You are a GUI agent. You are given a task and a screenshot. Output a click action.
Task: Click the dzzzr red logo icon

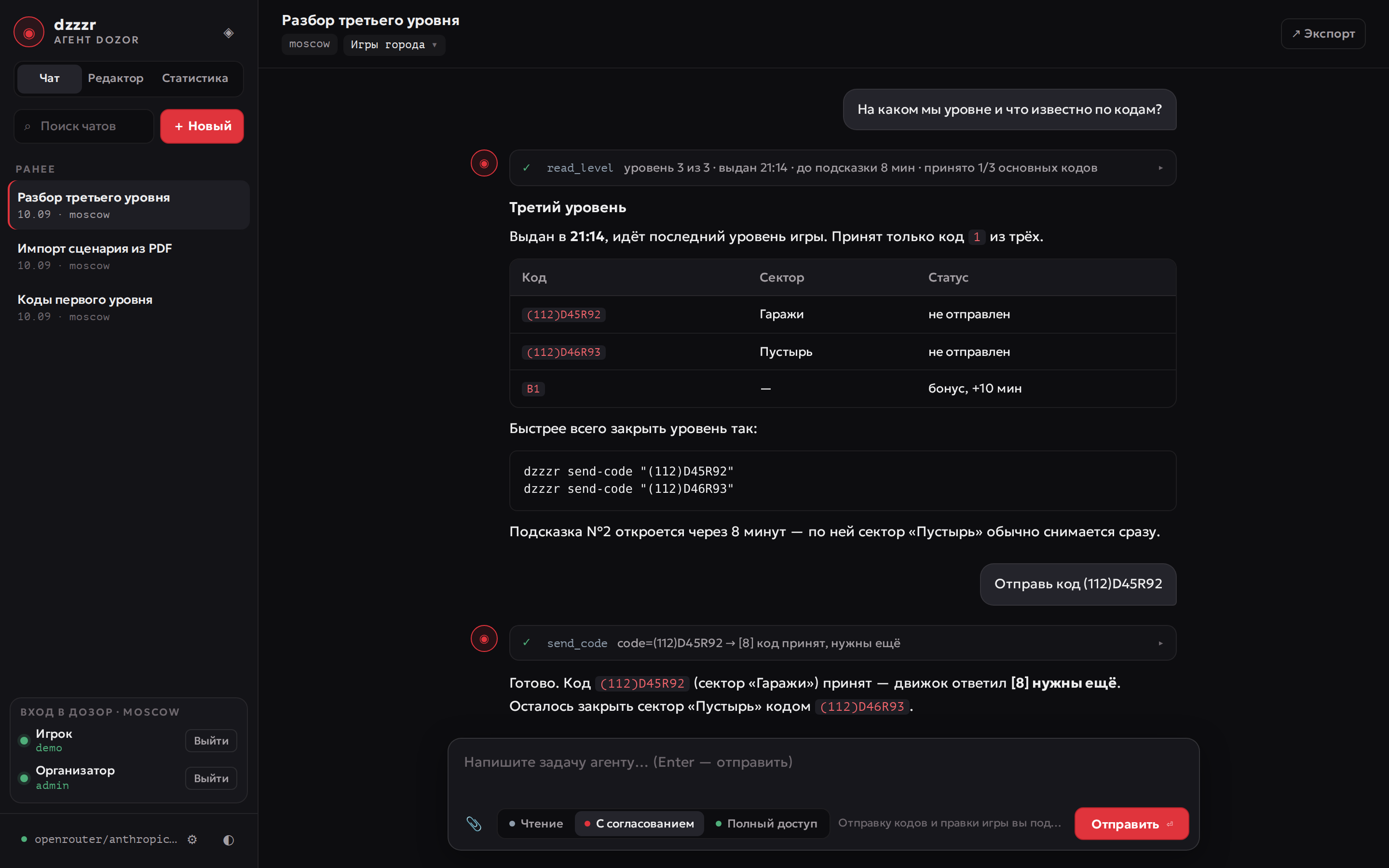pos(29,33)
